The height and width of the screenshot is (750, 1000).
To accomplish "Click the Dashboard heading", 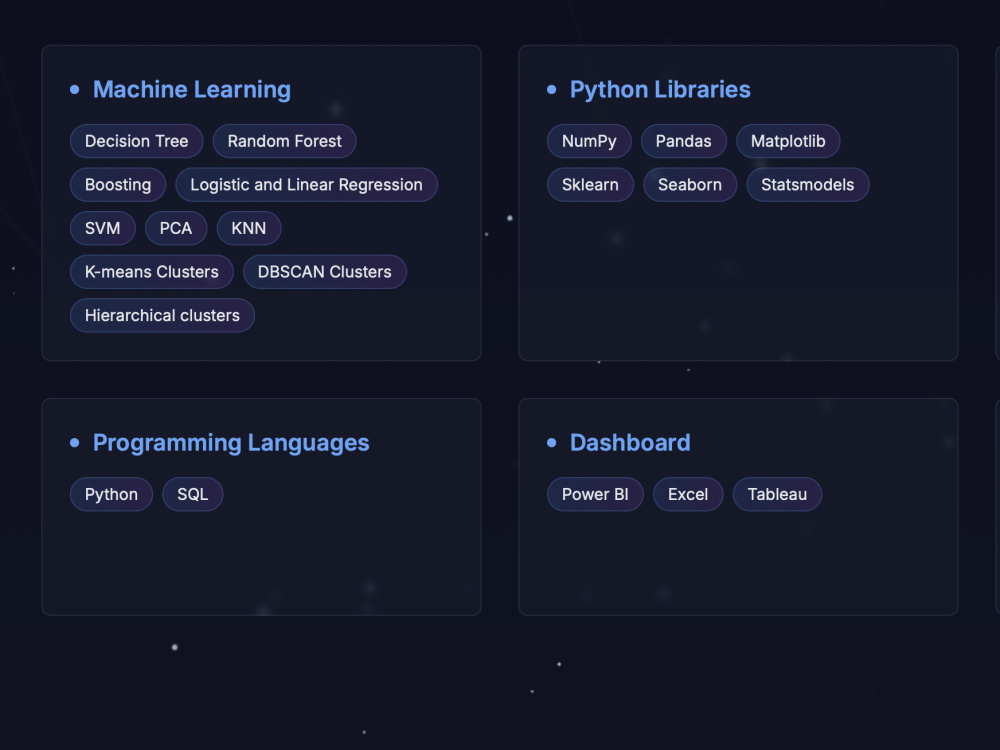I will click(x=630, y=443).
